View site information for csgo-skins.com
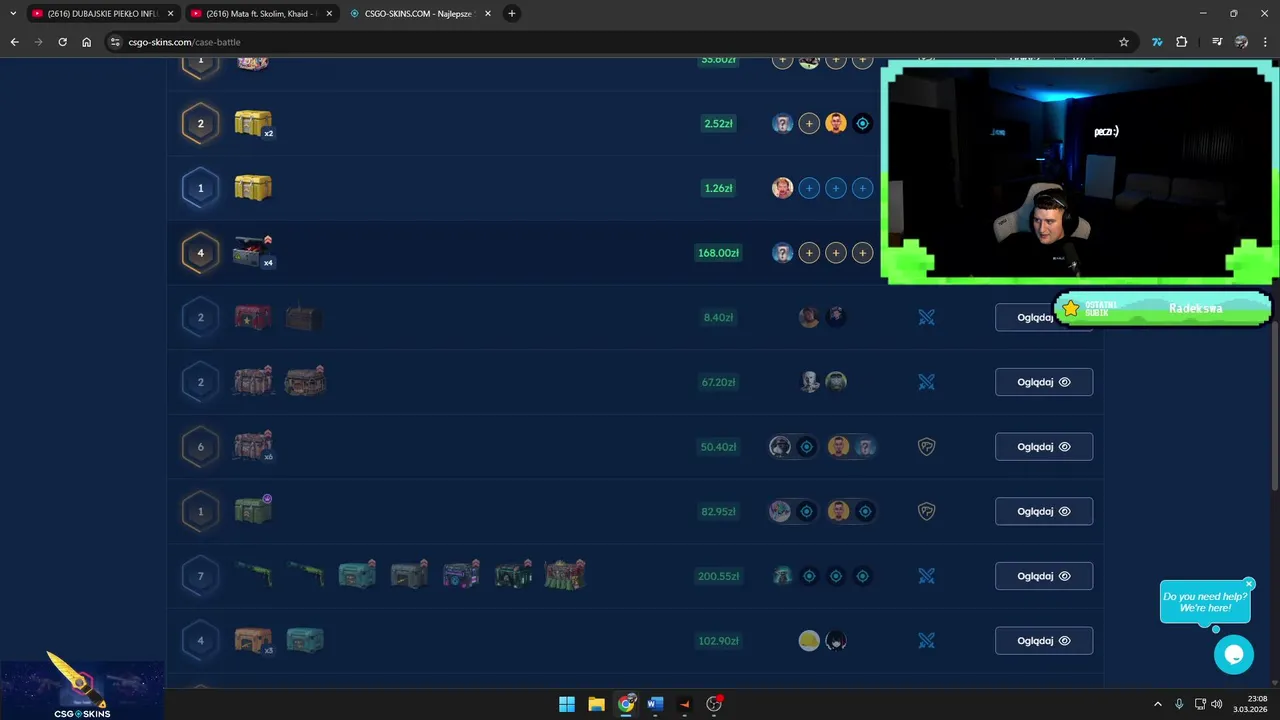This screenshot has height=720, width=1280. (115, 42)
